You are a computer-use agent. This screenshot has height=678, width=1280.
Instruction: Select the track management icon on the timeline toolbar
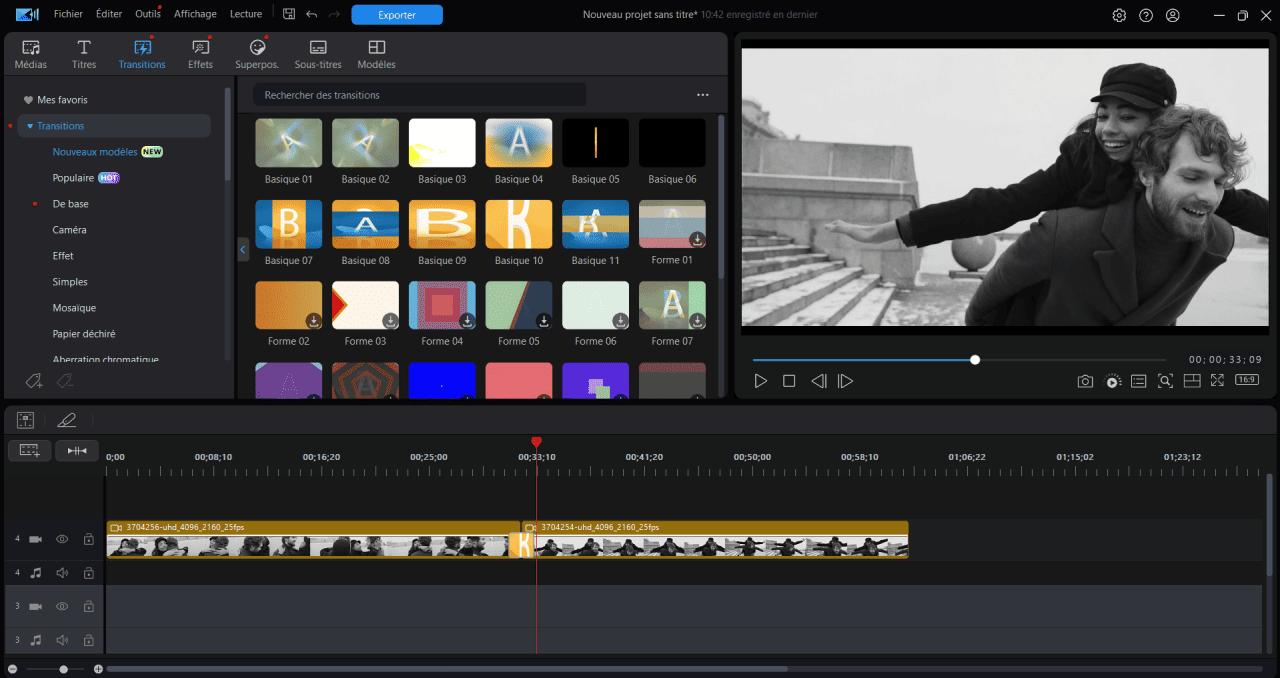25,420
